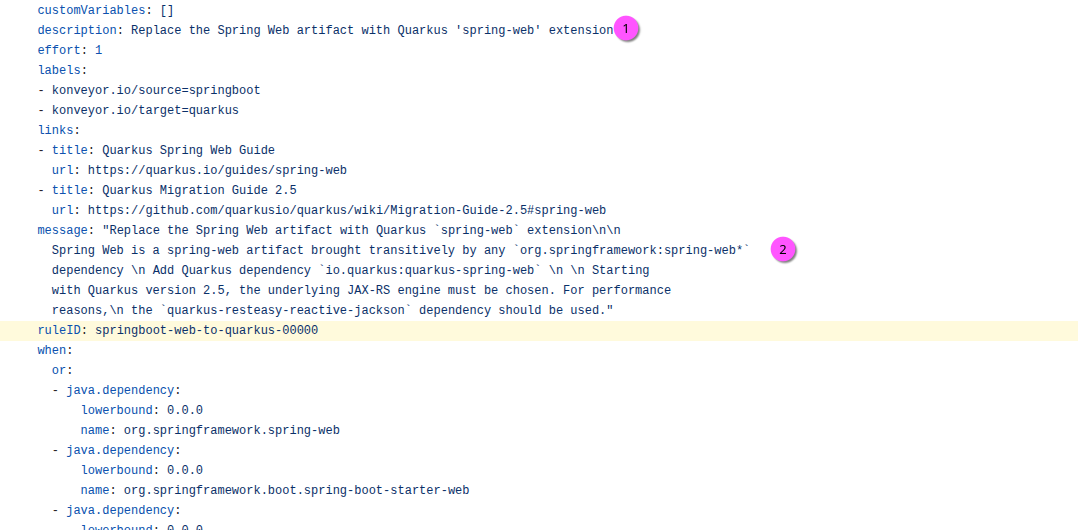The width and height of the screenshot is (1078, 530).
Task: Open the quarkus.io spring-web guide URL
Action: (x=217, y=170)
